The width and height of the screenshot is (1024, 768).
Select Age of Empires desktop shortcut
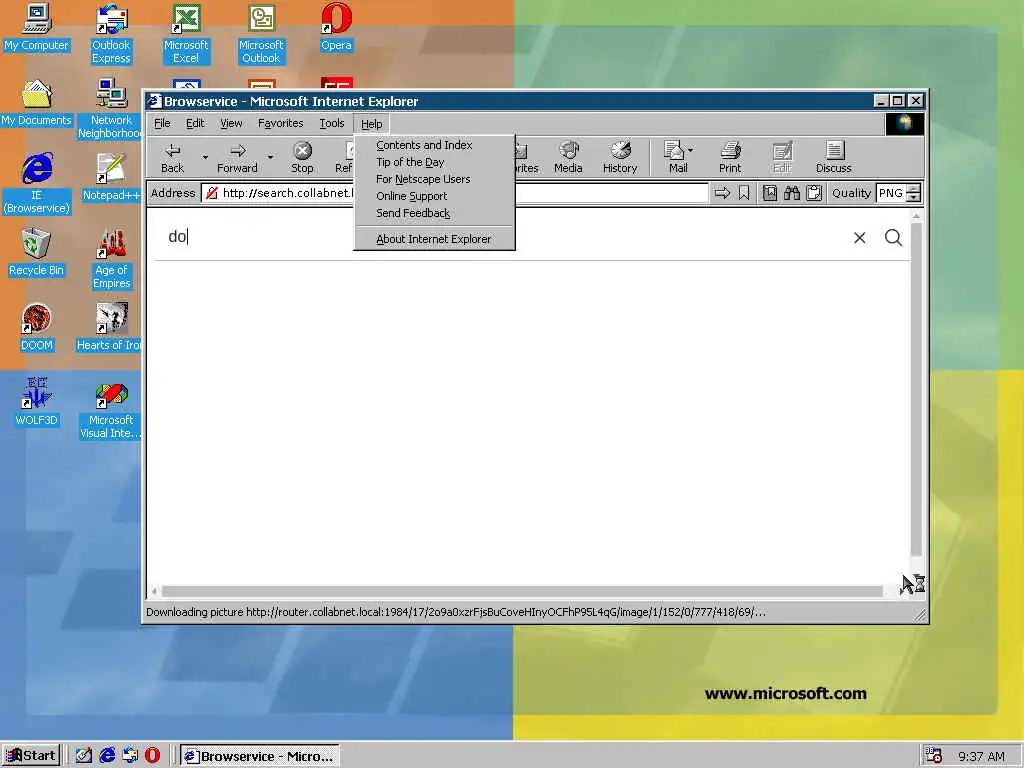(x=111, y=259)
